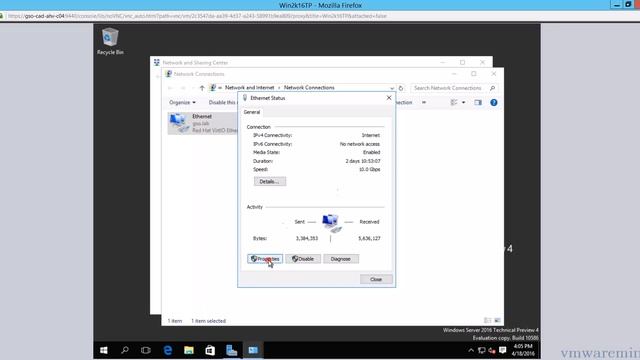The width and height of the screenshot is (640, 360).
Task: Expand the address bar history dropdown
Action: click(392, 88)
